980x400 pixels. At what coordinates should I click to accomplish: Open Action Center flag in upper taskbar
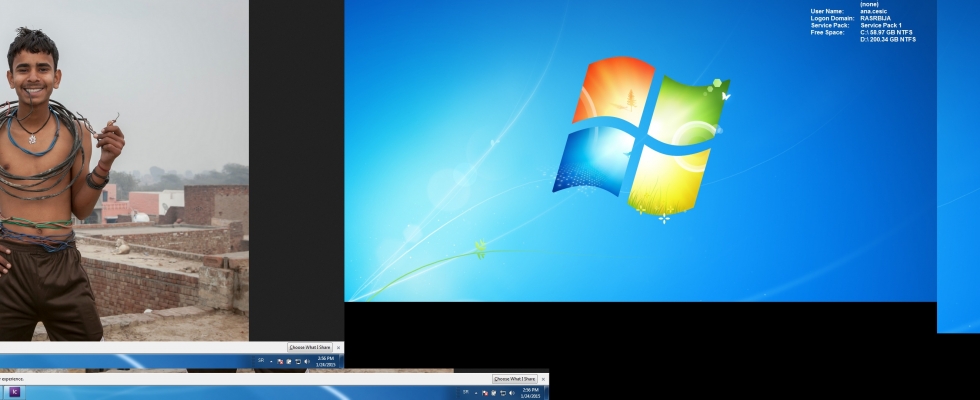(x=281, y=360)
